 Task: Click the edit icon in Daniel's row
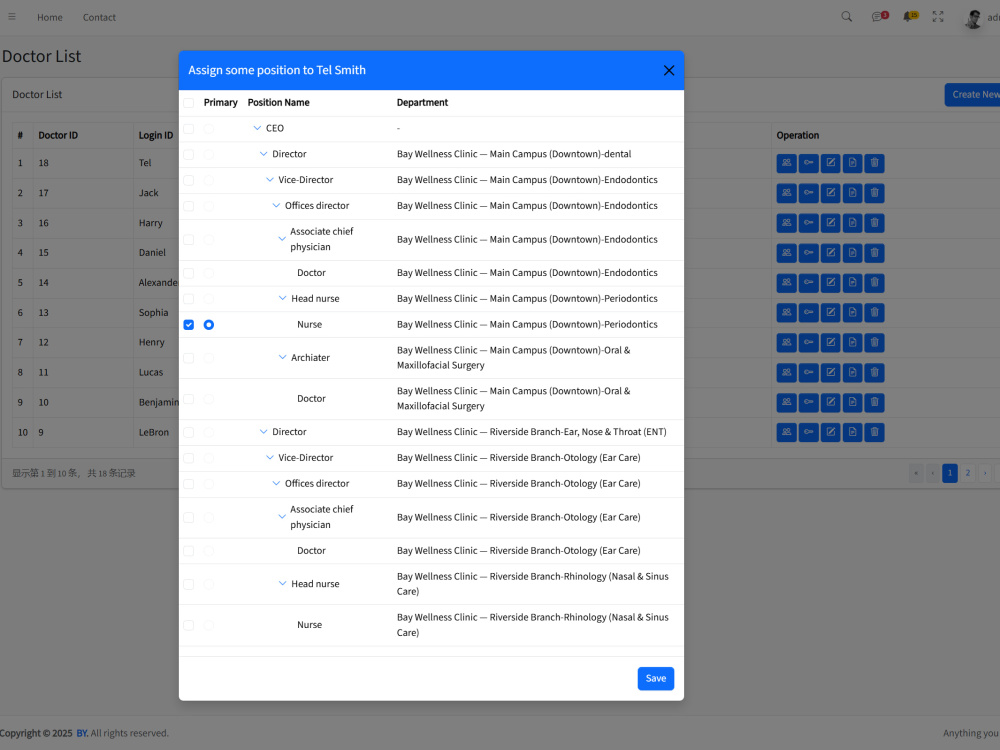pos(830,253)
